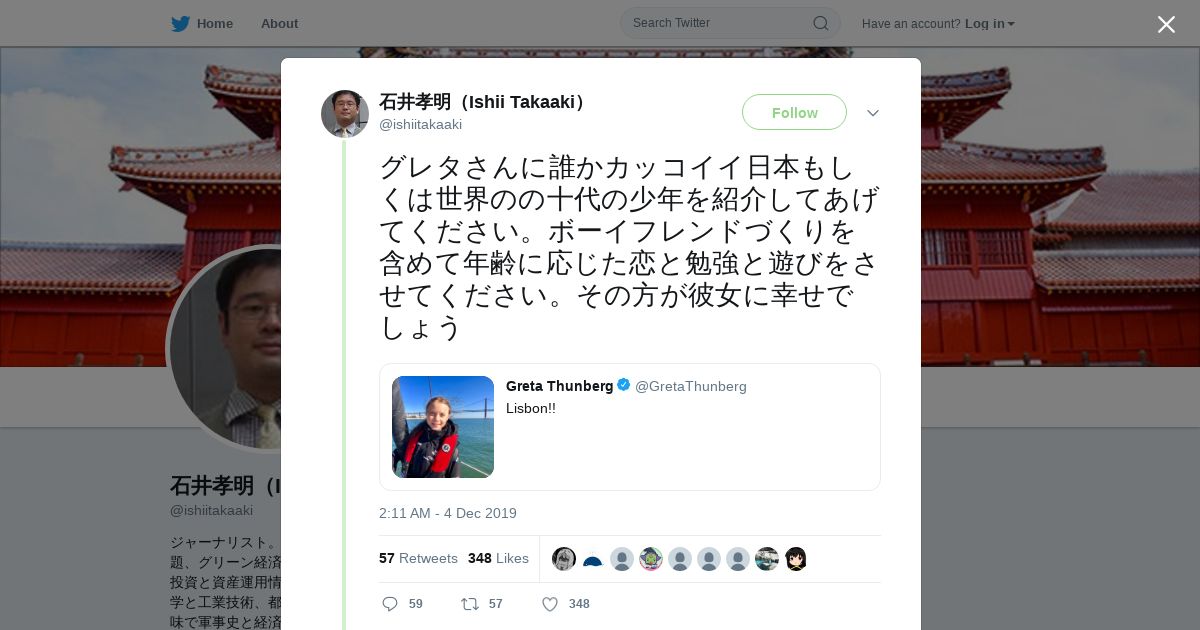
Task: Click the reply speech bubble icon
Action: [x=390, y=604]
